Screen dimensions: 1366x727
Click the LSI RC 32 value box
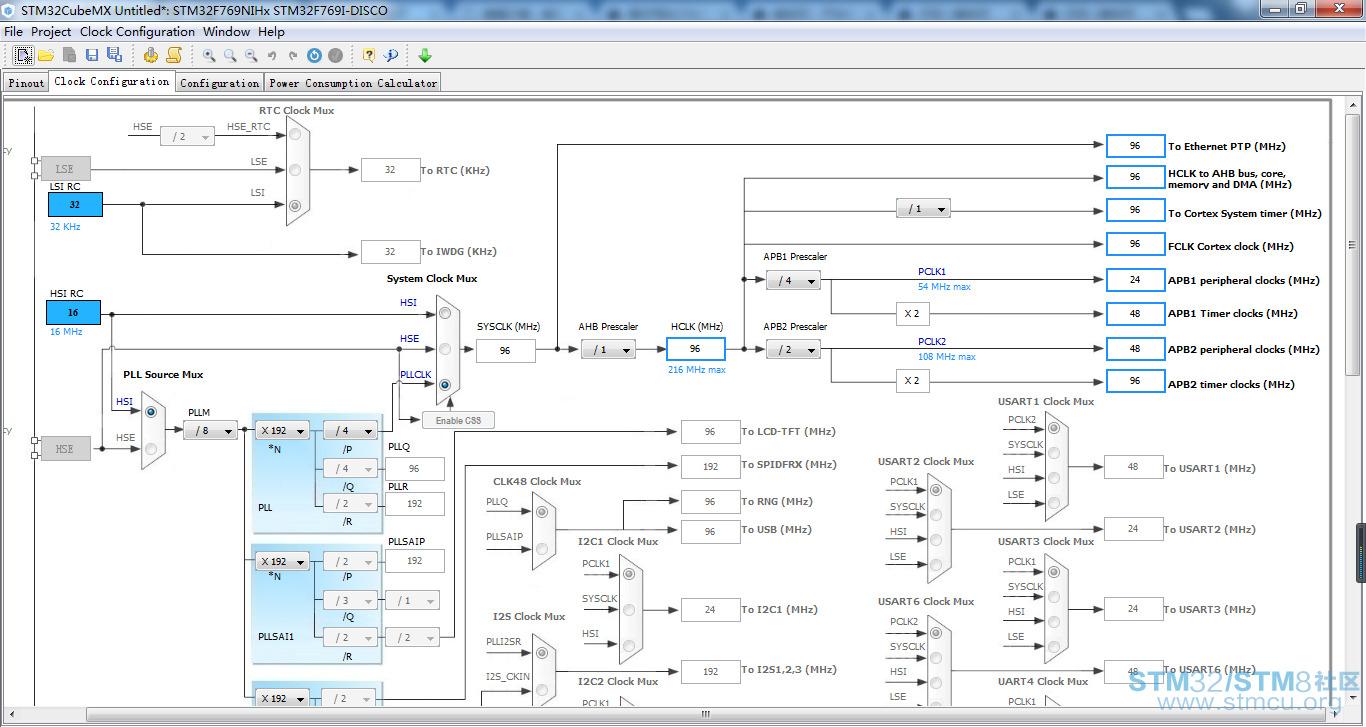75,205
